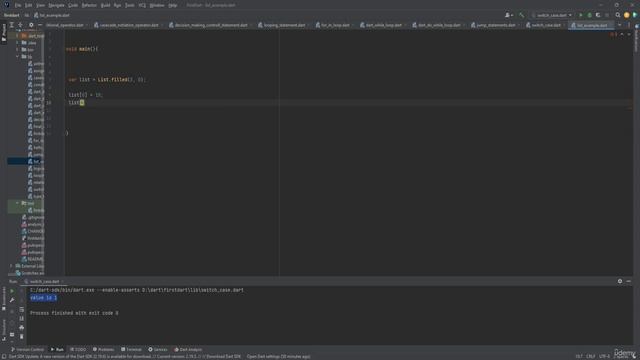Image resolution: width=640 pixels, height=360 pixels.
Task: Collapse the lib folder in project tree
Action: click(18, 56)
